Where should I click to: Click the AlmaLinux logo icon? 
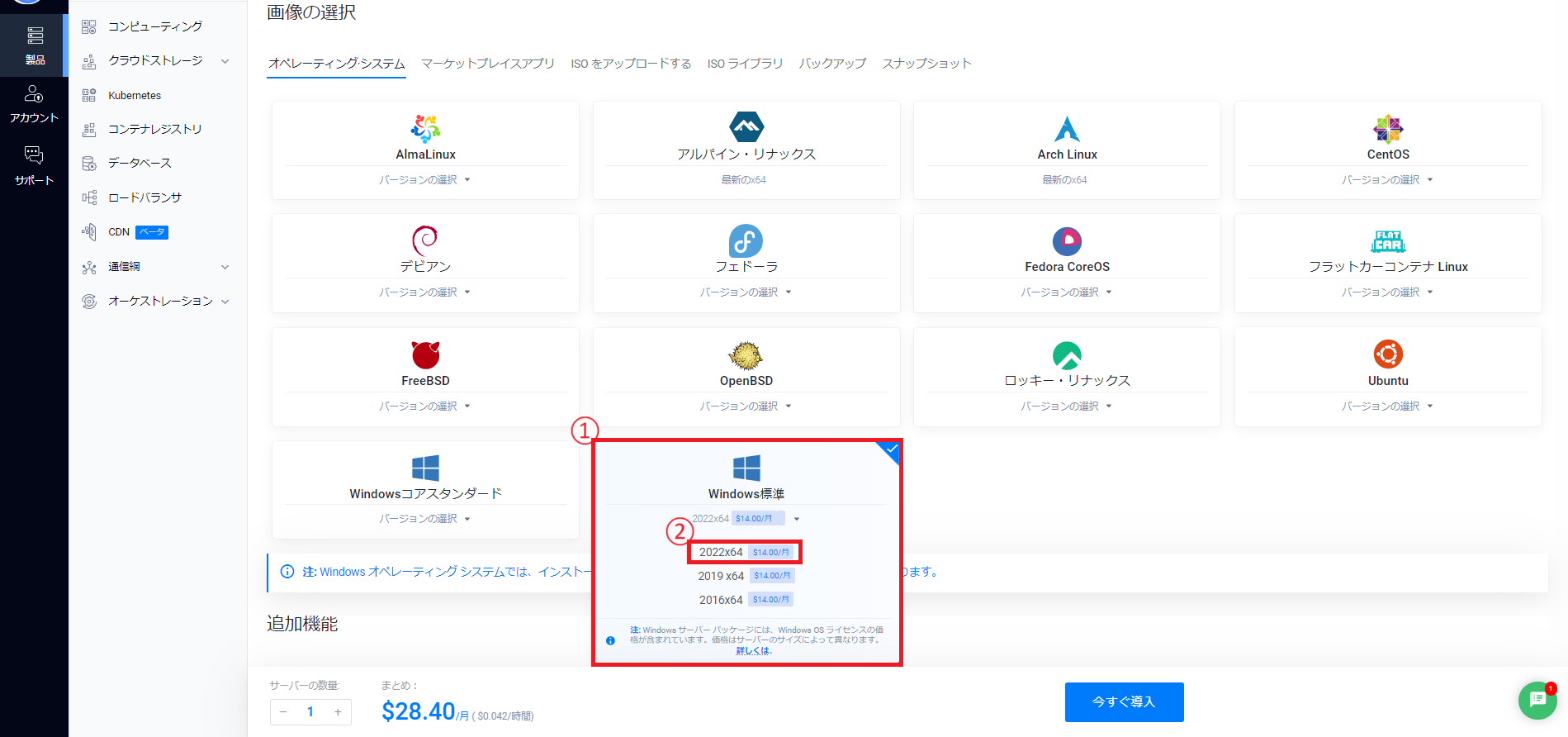click(425, 128)
